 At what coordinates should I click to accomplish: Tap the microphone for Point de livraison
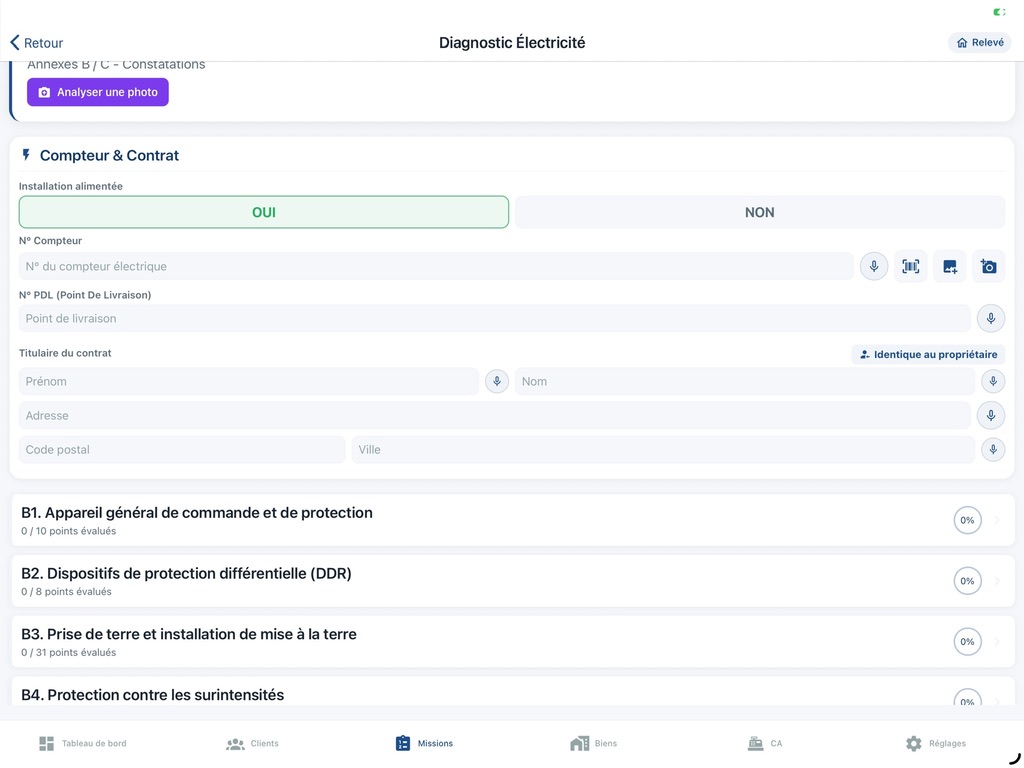(990, 319)
